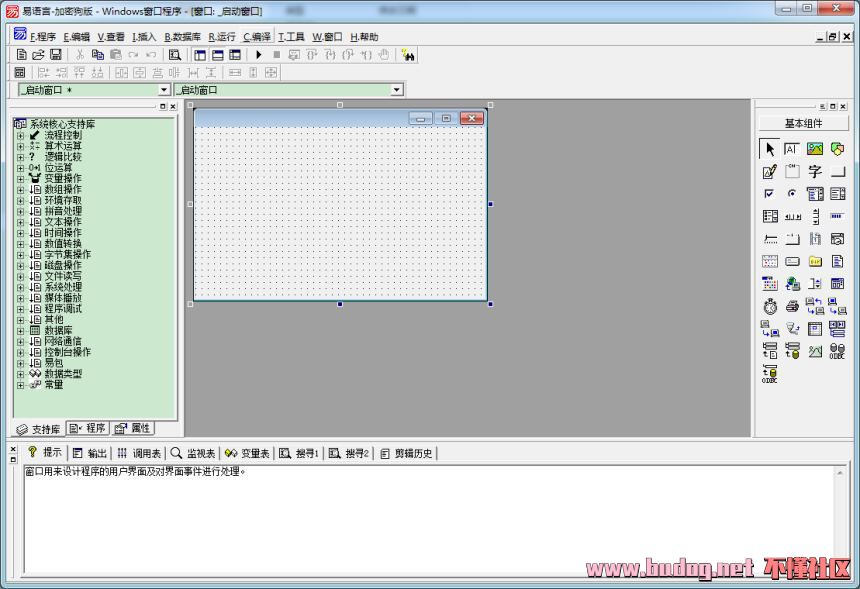Select the Horizontal scrollbar component icon
This screenshot has height=589, width=860.
tap(792, 216)
